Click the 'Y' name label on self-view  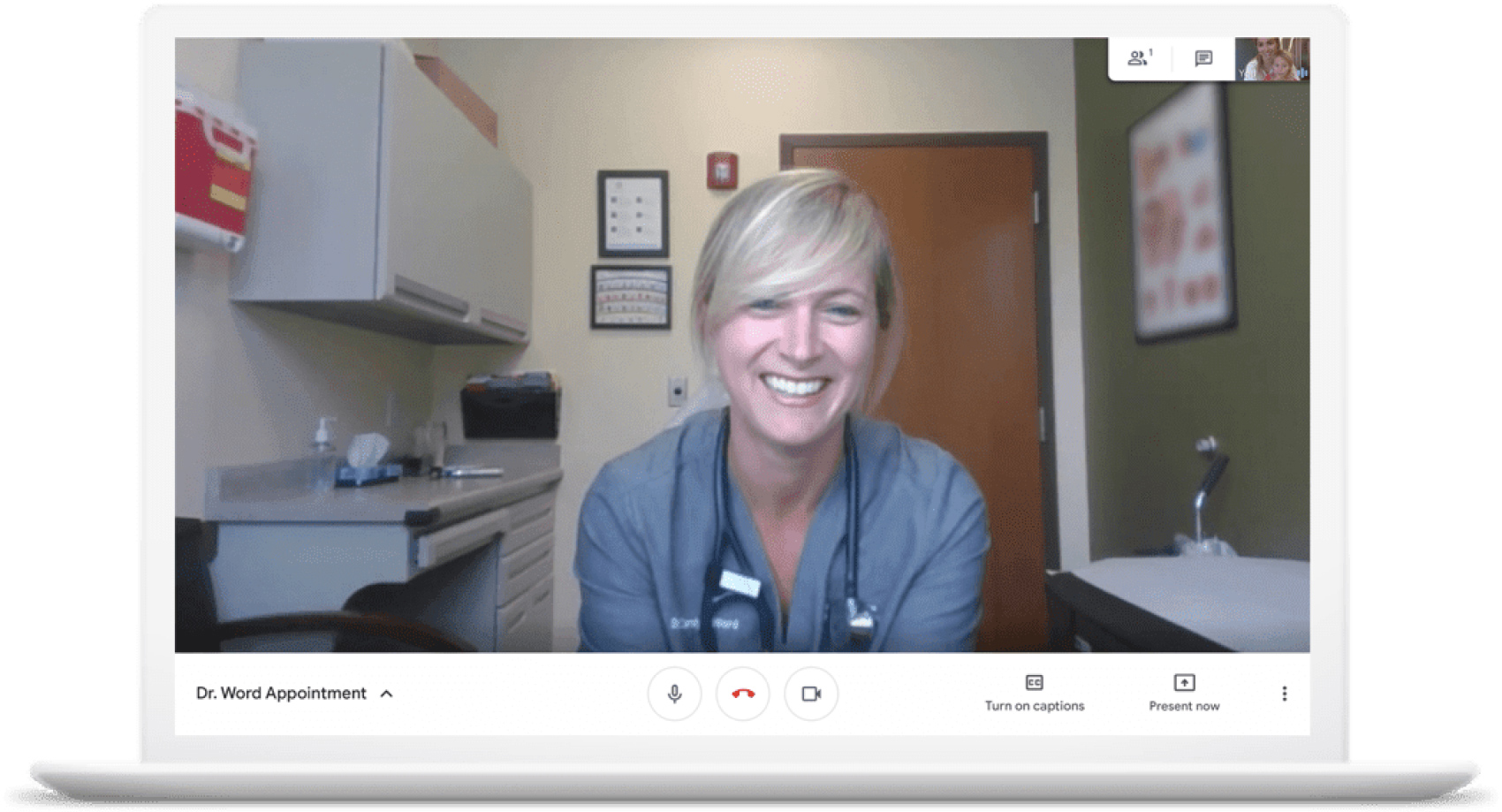[x=1241, y=74]
